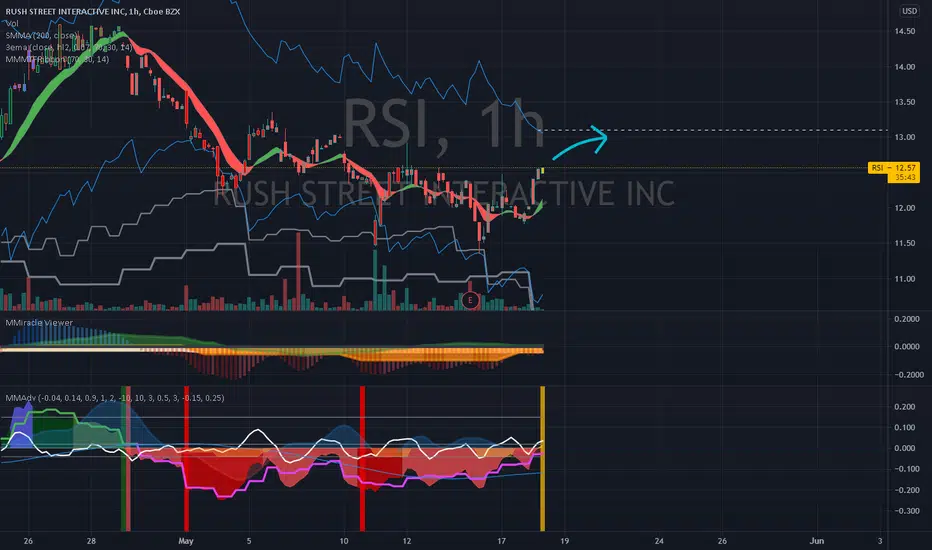932x550 pixels.
Task: Click the MMMTFribbon (70, 30, 14) legend
Action: [57, 59]
